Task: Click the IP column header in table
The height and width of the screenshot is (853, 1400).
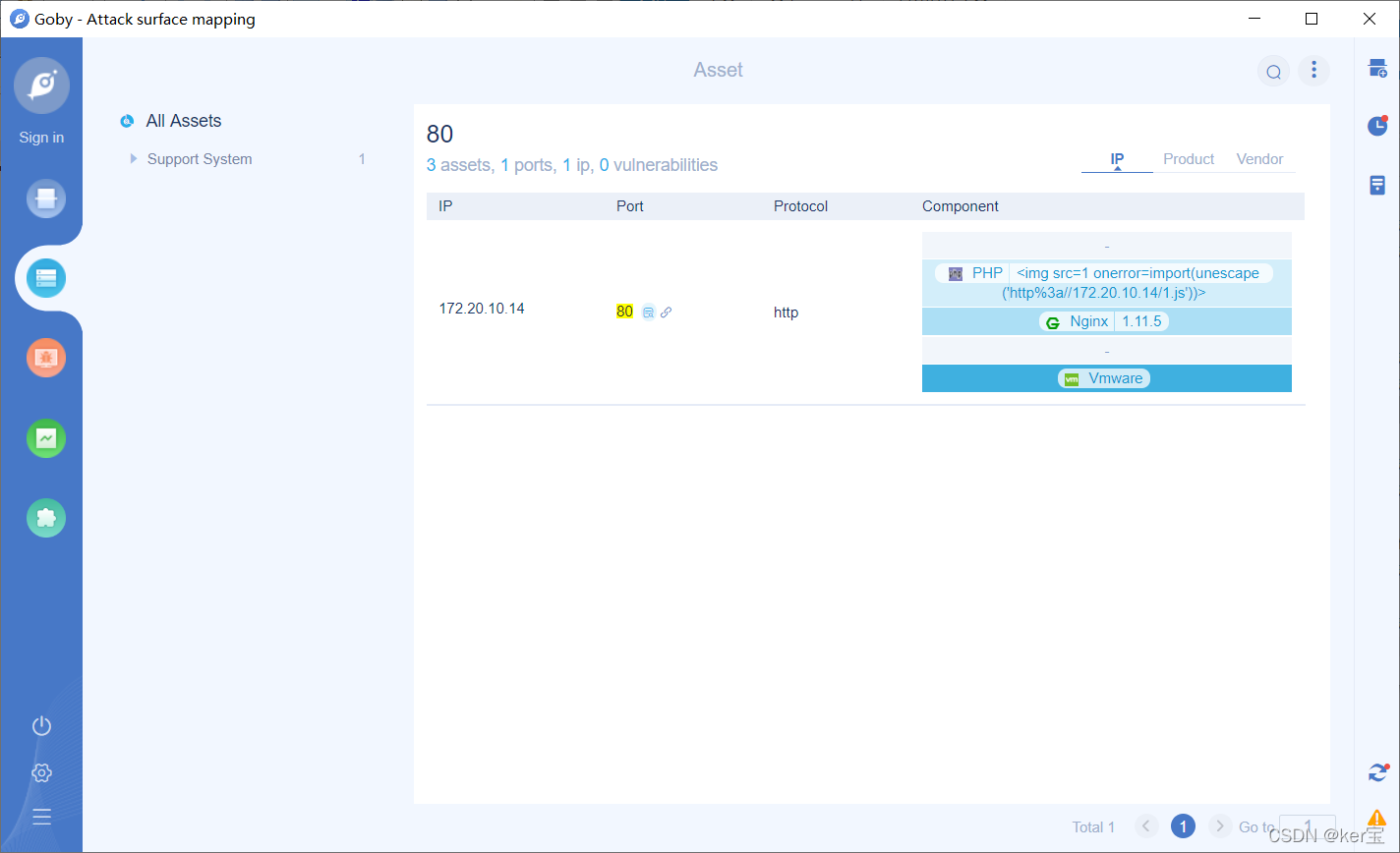Action: coord(445,206)
